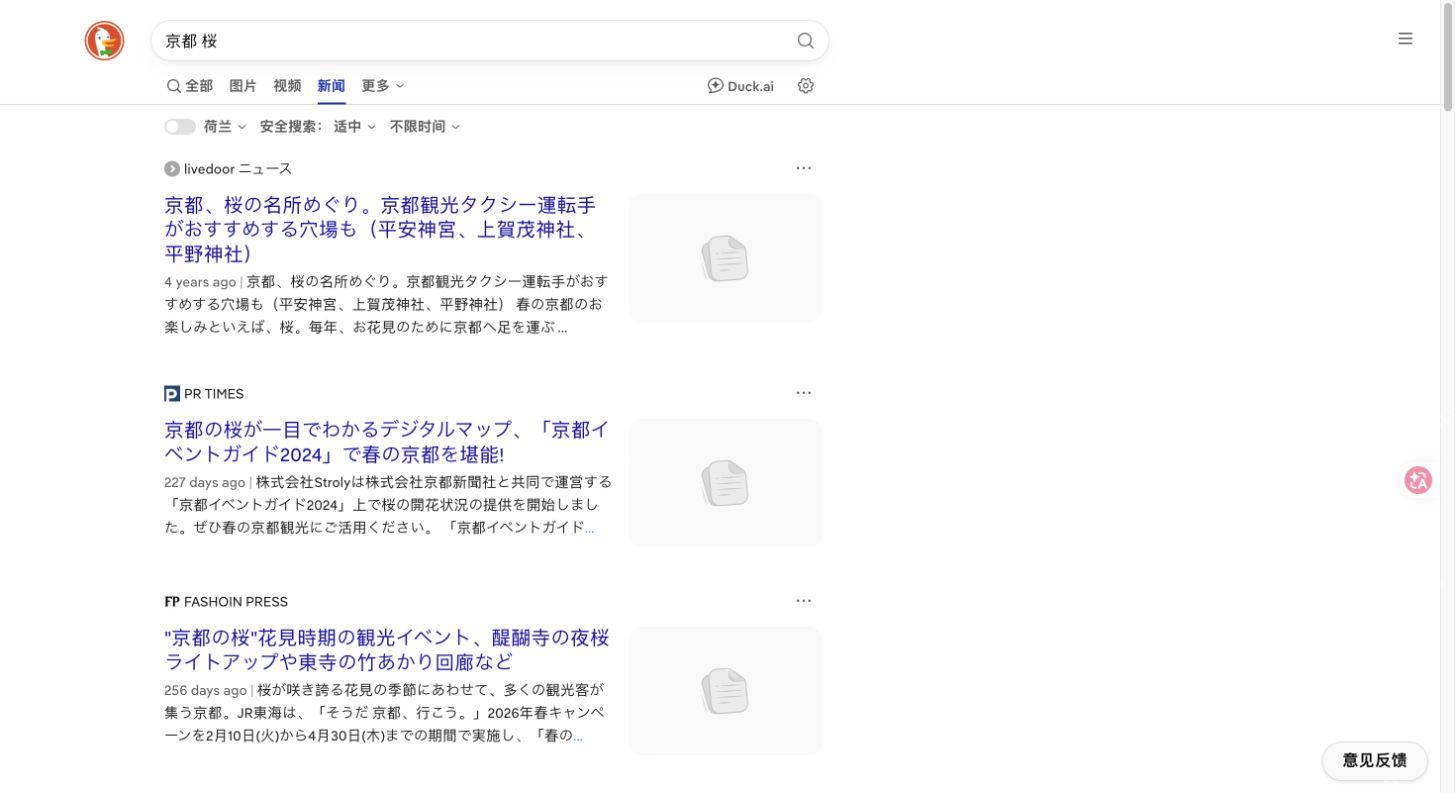Open the safe search 适中 dropdown
This screenshot has width=1455, height=793.
tap(355, 127)
